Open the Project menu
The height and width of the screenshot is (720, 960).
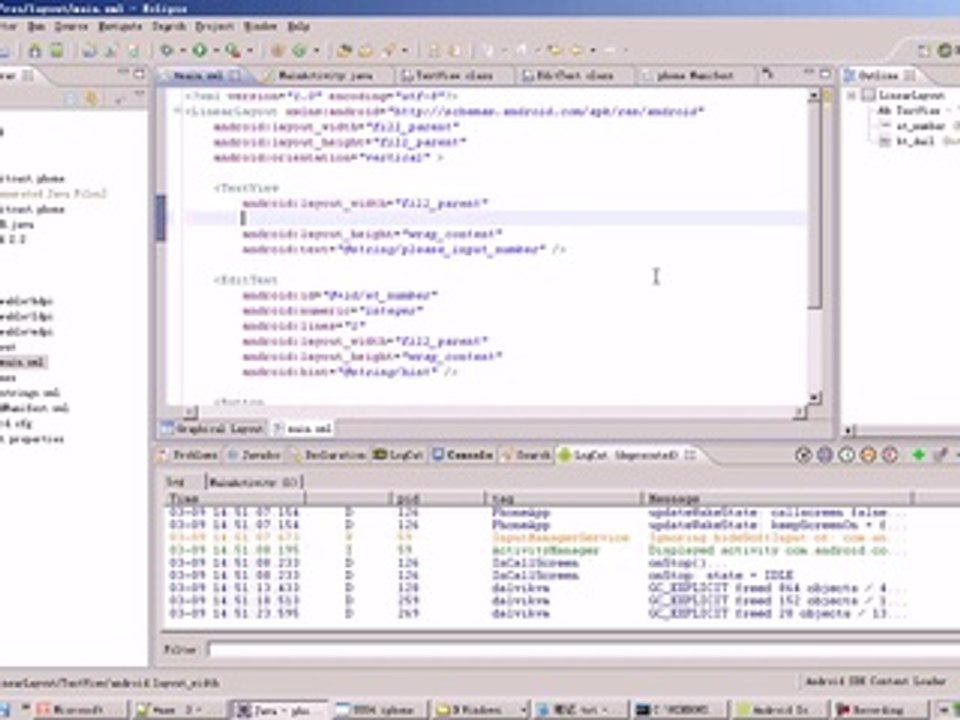point(214,26)
